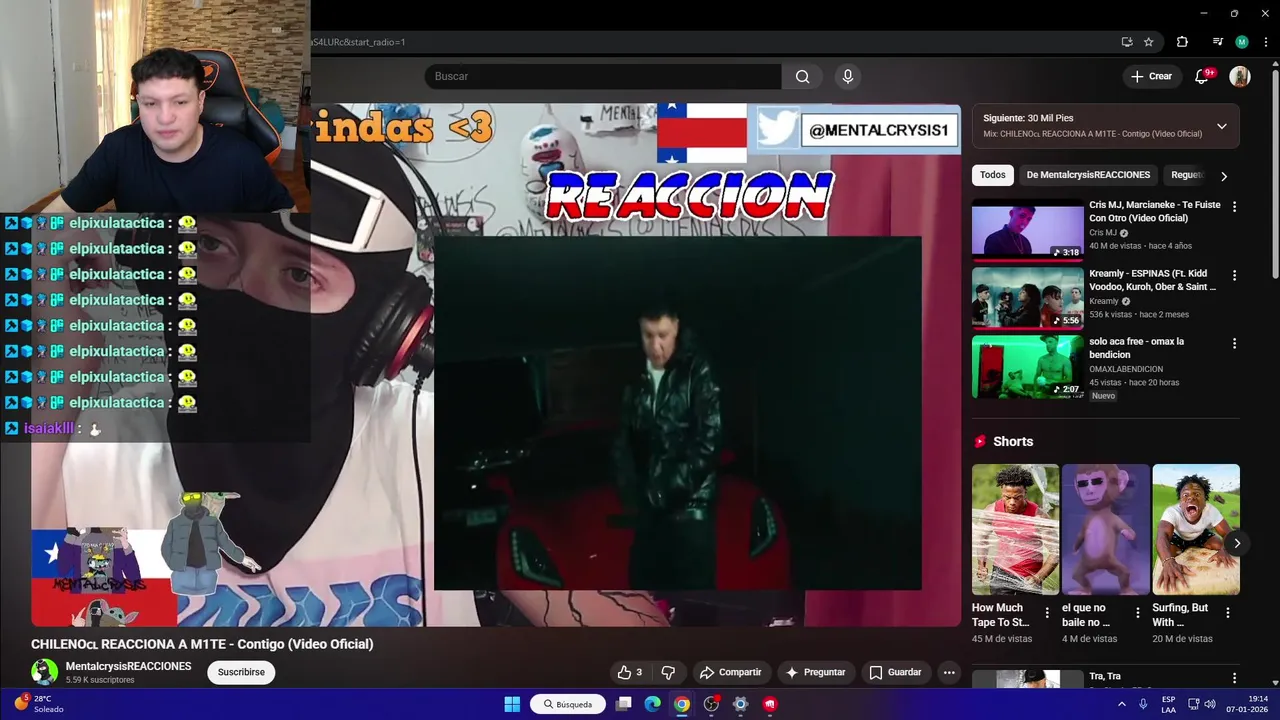Click the OMAXLABENDICION channel name

(1126, 369)
